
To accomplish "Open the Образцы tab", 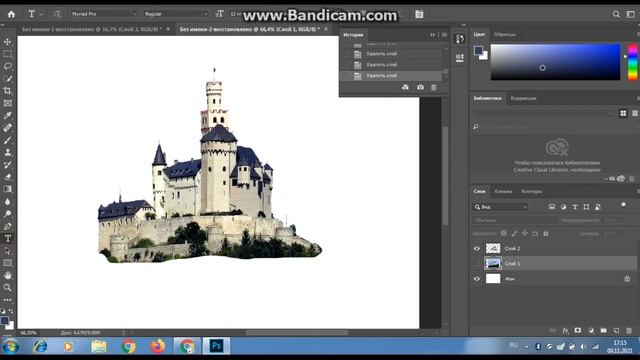I will coord(505,35).
